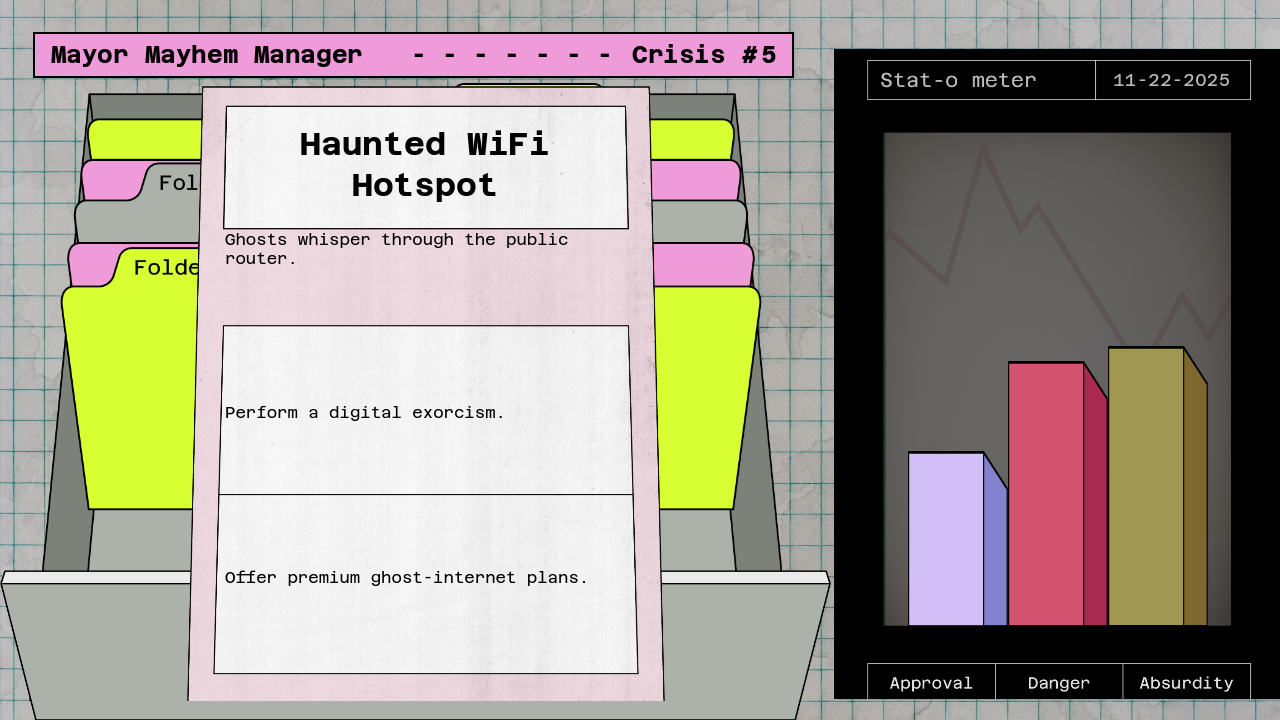The image size is (1280, 720).
Task: Click the 'Mayor Mayhem Manager' title
Action: point(206,55)
